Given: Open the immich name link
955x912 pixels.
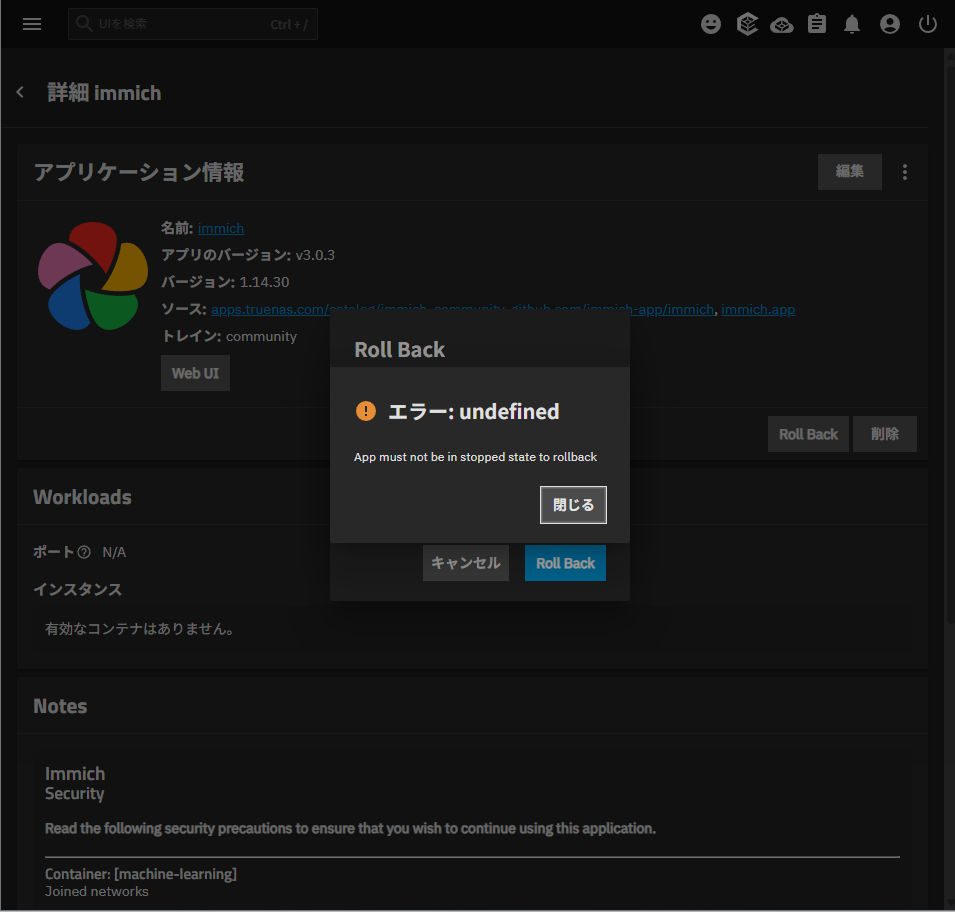Looking at the screenshot, I should pos(220,228).
